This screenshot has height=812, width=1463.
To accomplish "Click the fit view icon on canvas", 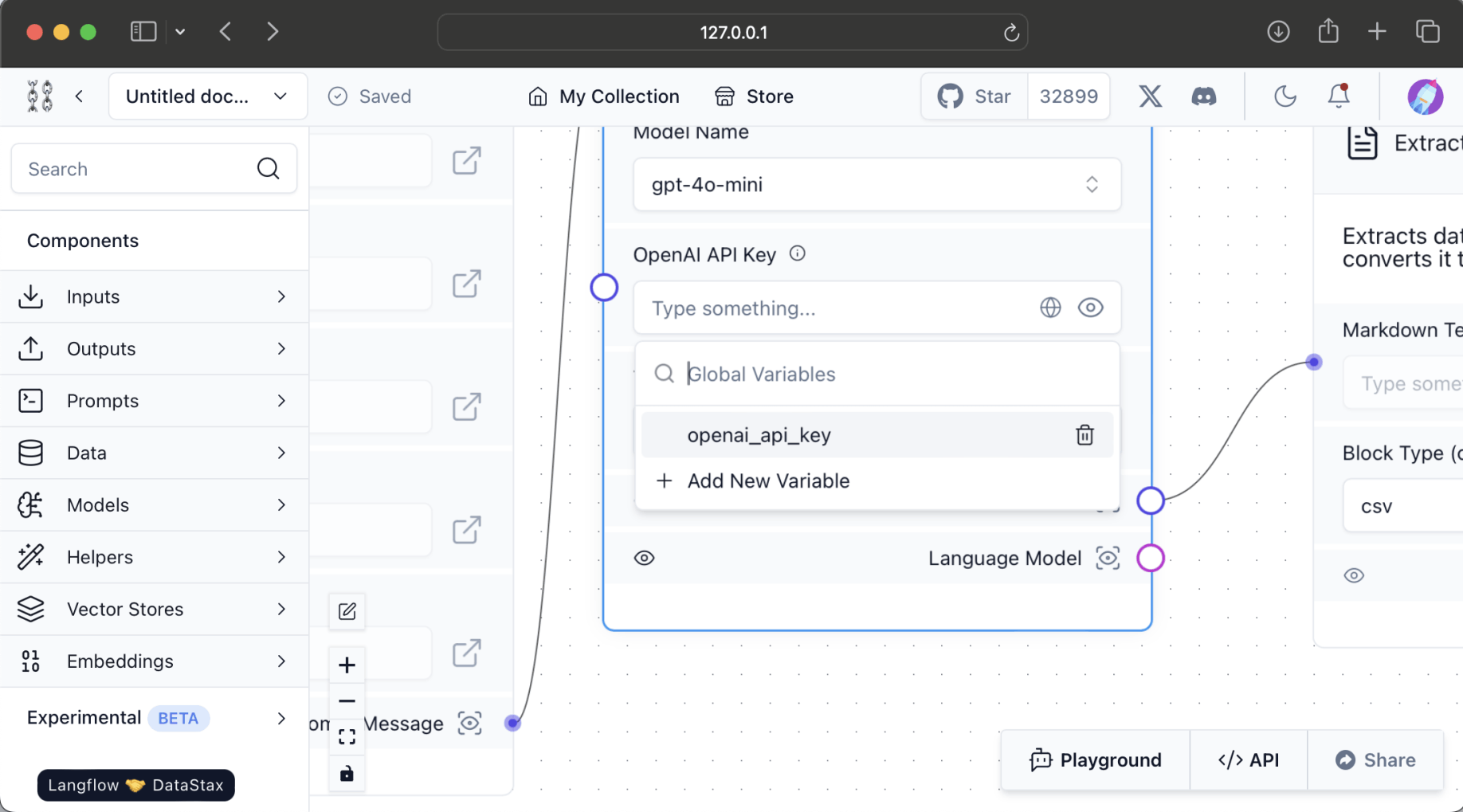I will (347, 737).
